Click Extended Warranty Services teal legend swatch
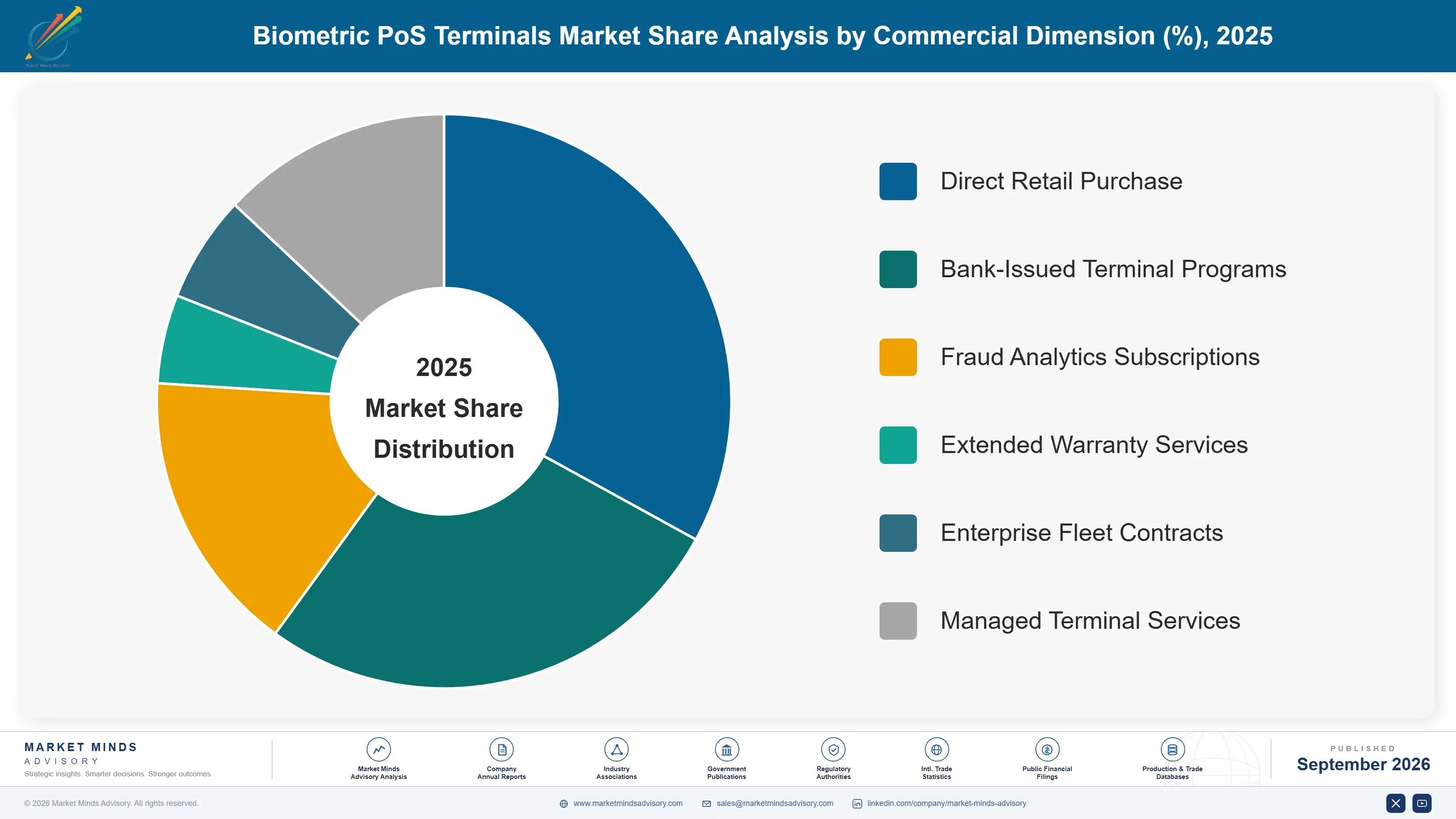Screen dimensions: 1456x819 pos(897,445)
